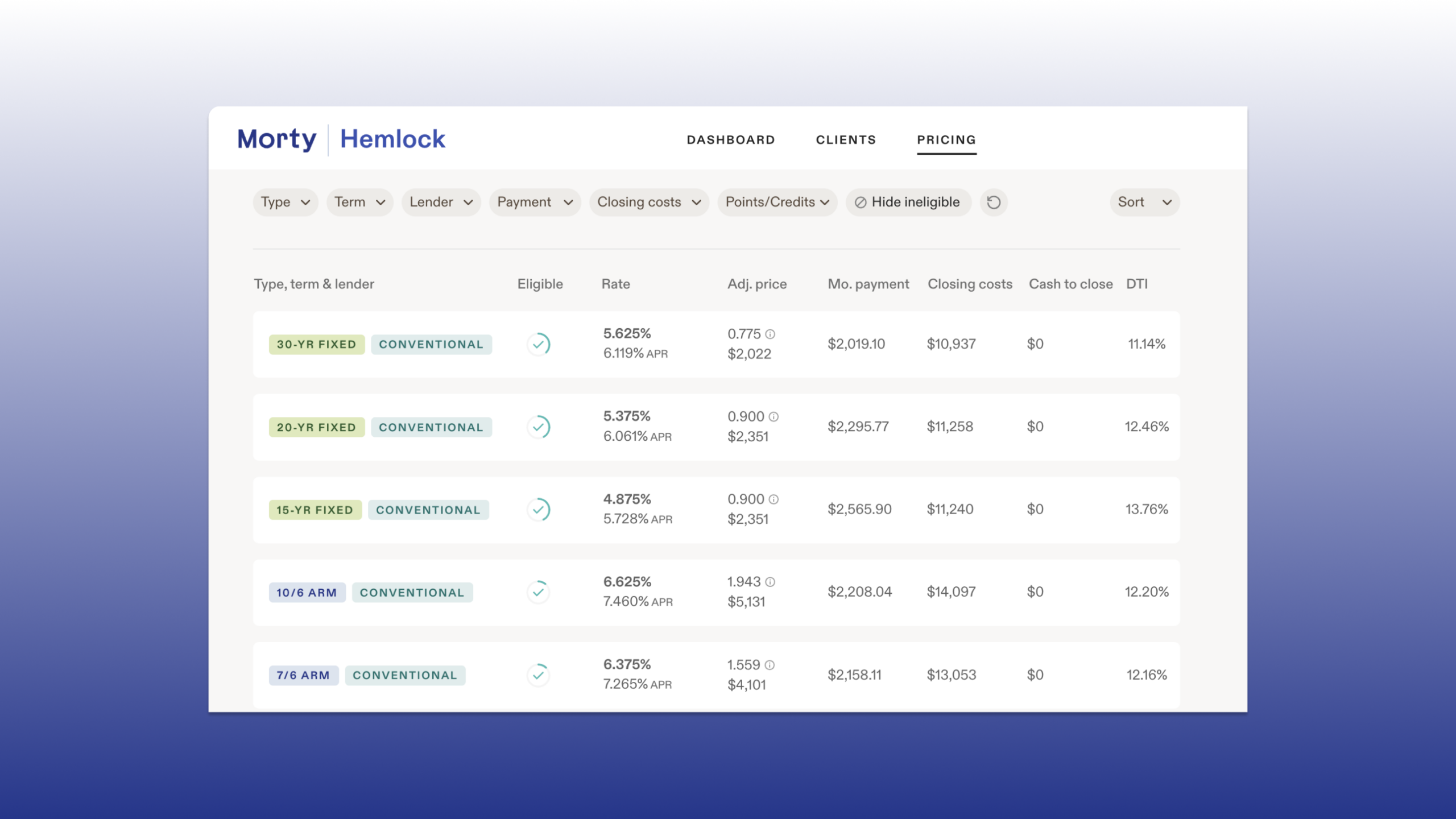The height and width of the screenshot is (819, 1456).
Task: Click info icon beside 0.900 in 20-YR row
Action: tap(773, 416)
